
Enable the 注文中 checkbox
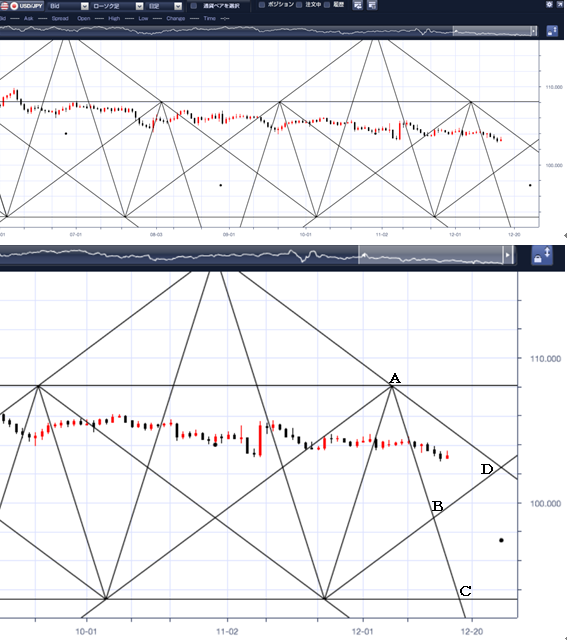click(x=299, y=5)
